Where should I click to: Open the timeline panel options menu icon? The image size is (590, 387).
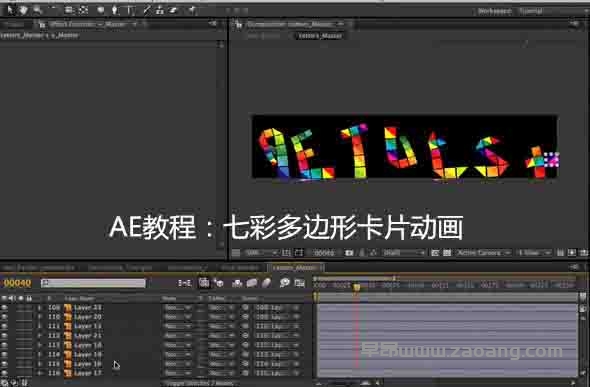(x=575, y=267)
